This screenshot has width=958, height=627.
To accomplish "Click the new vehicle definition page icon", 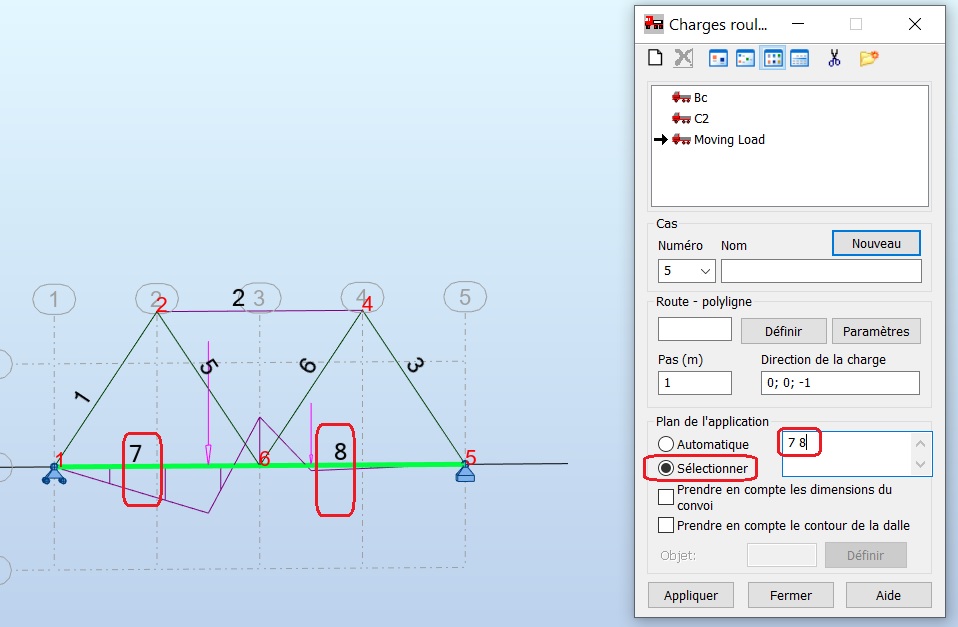I will click(655, 58).
